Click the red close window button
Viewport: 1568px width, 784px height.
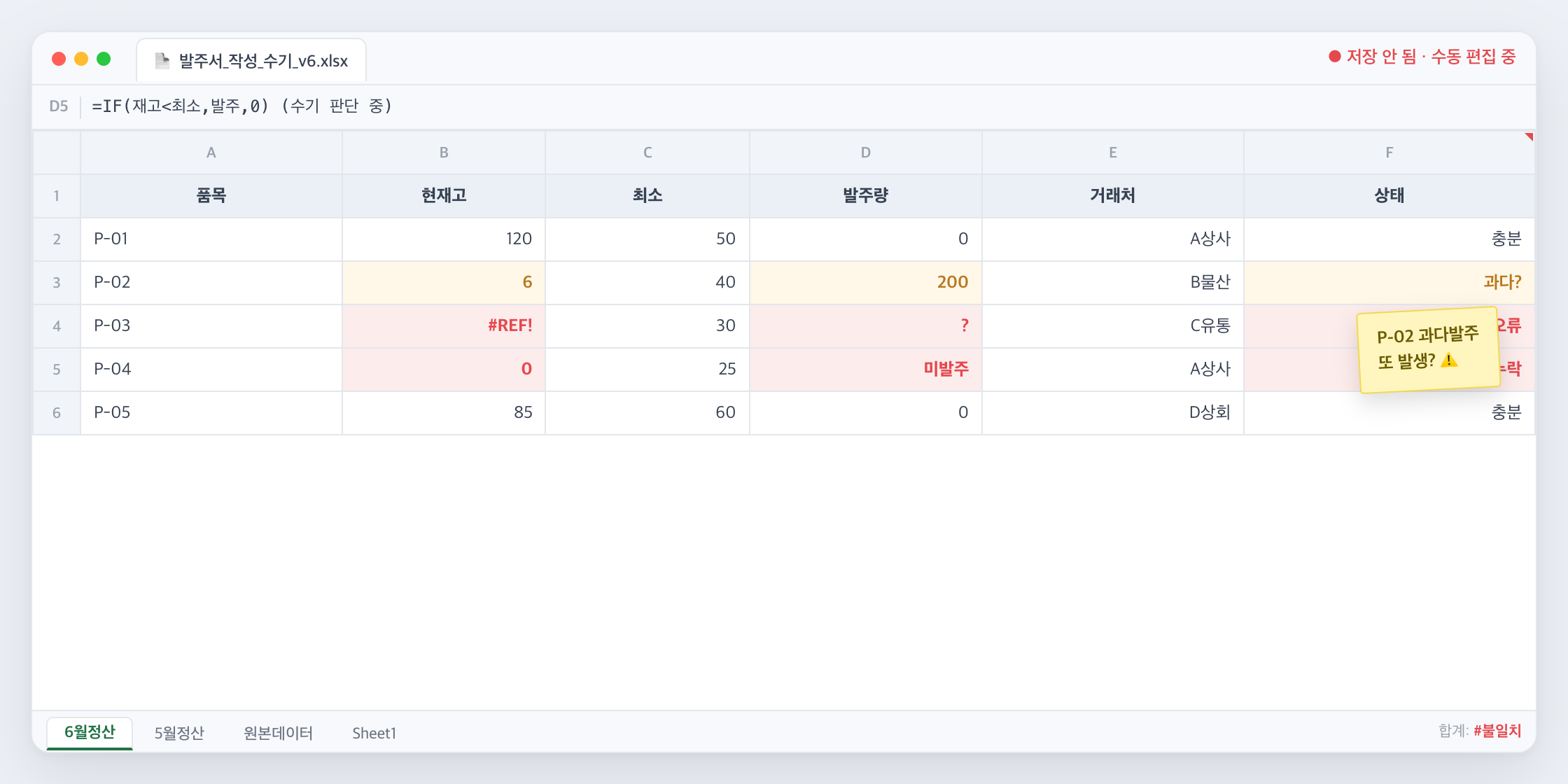(x=59, y=59)
